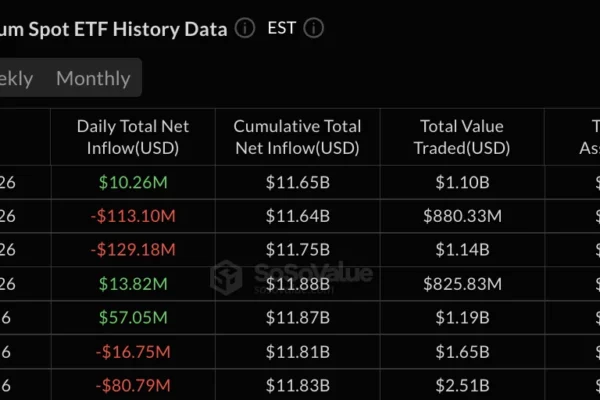Select the $57.05M daily inflow cell
600x400 pixels.
(133, 317)
